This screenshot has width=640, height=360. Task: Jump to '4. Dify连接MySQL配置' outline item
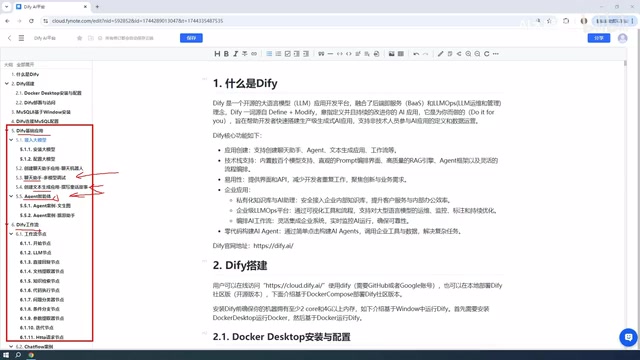click(35, 121)
